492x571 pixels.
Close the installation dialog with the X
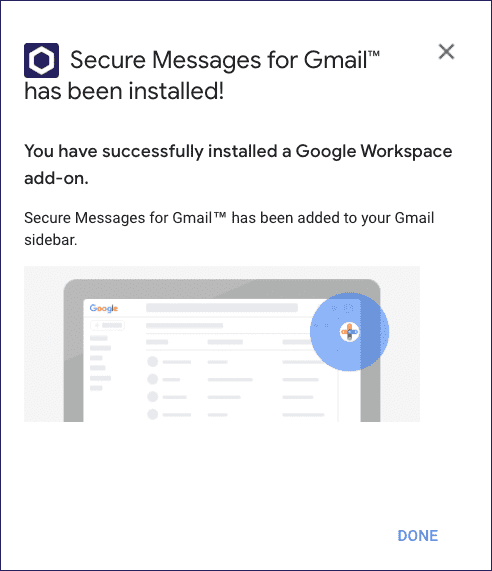pyautogui.click(x=446, y=51)
